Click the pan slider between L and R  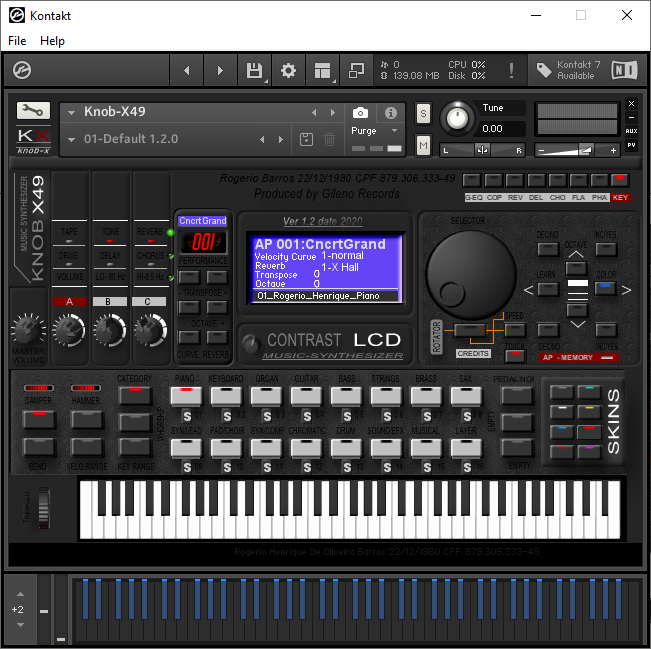[482, 150]
